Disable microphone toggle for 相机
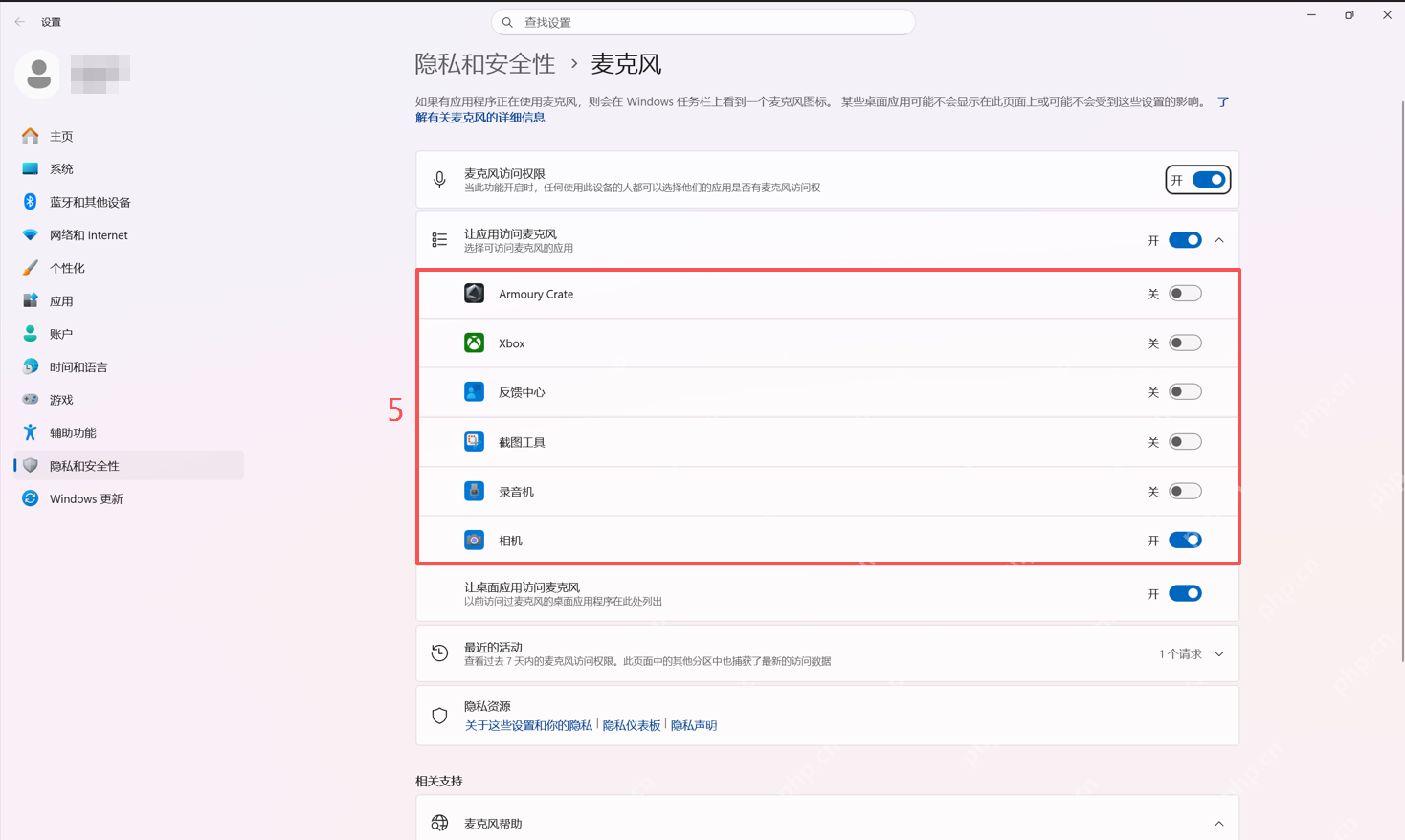This screenshot has height=840, width=1405. coord(1185,541)
